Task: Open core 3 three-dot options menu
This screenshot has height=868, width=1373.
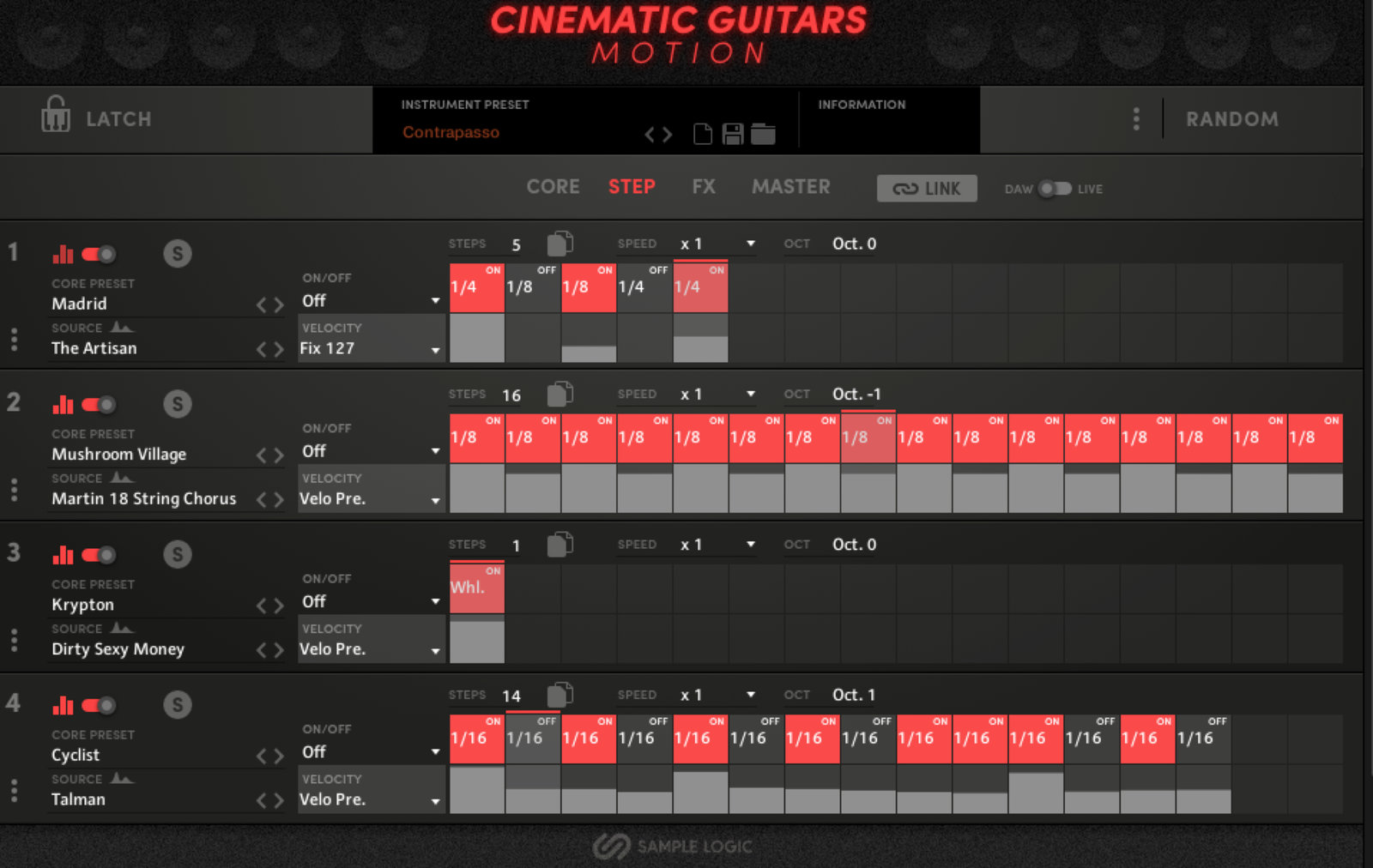Action: click(14, 641)
